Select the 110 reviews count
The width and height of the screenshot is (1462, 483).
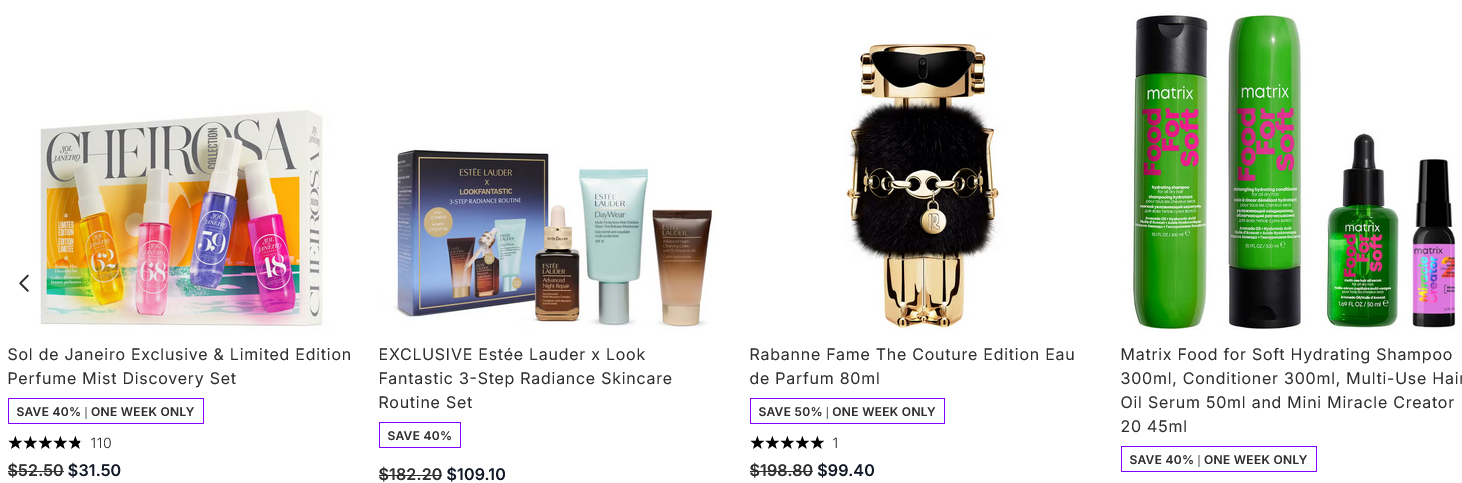tap(101, 443)
